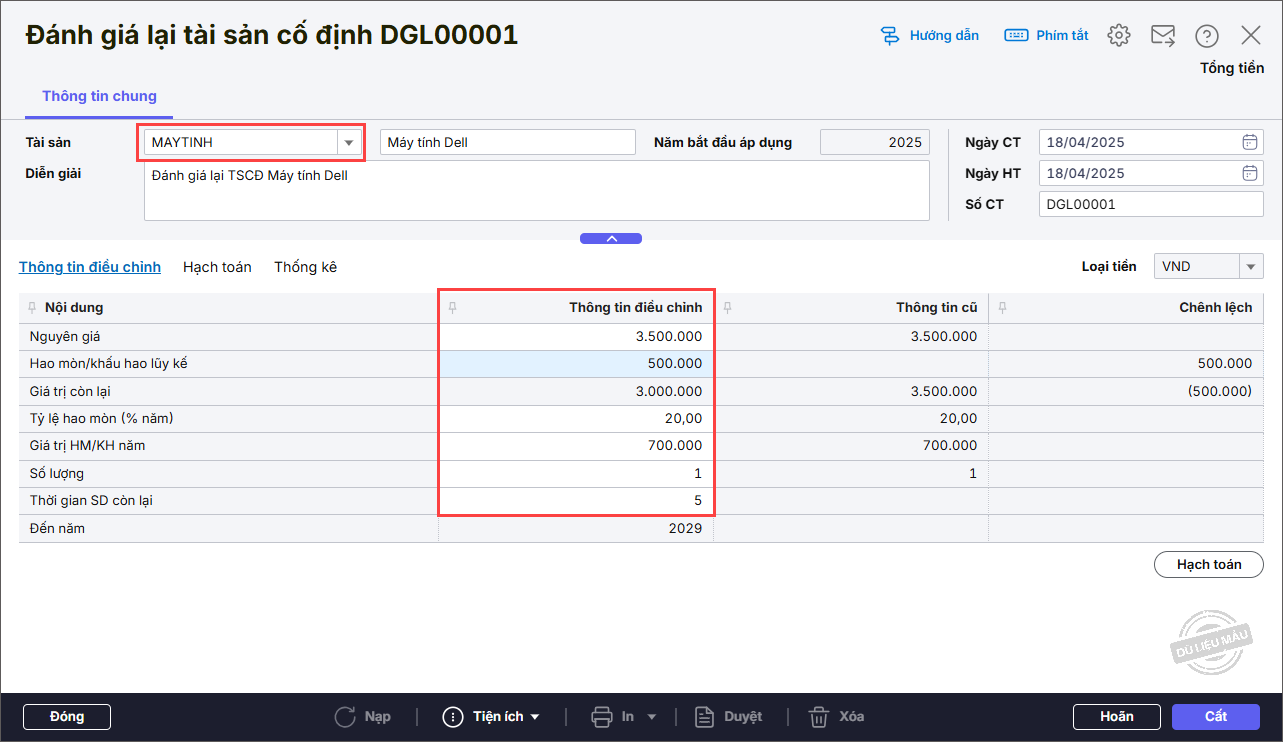Open calendar picker for Ngày HT

click(x=1249, y=173)
